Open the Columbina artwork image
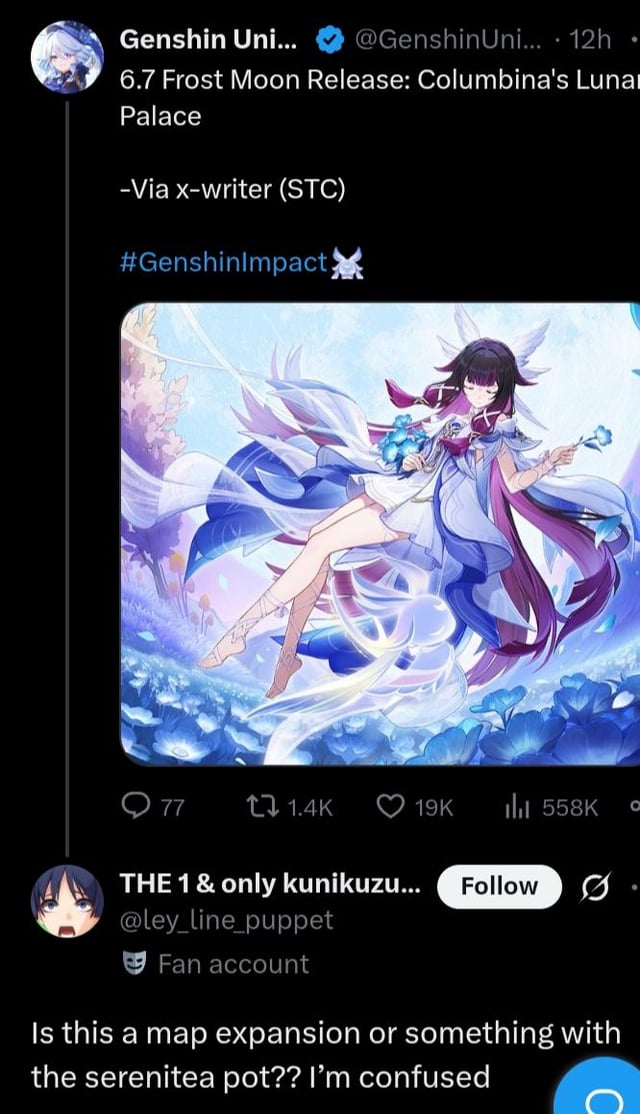Image resolution: width=640 pixels, height=1114 pixels. pyautogui.click(x=378, y=532)
